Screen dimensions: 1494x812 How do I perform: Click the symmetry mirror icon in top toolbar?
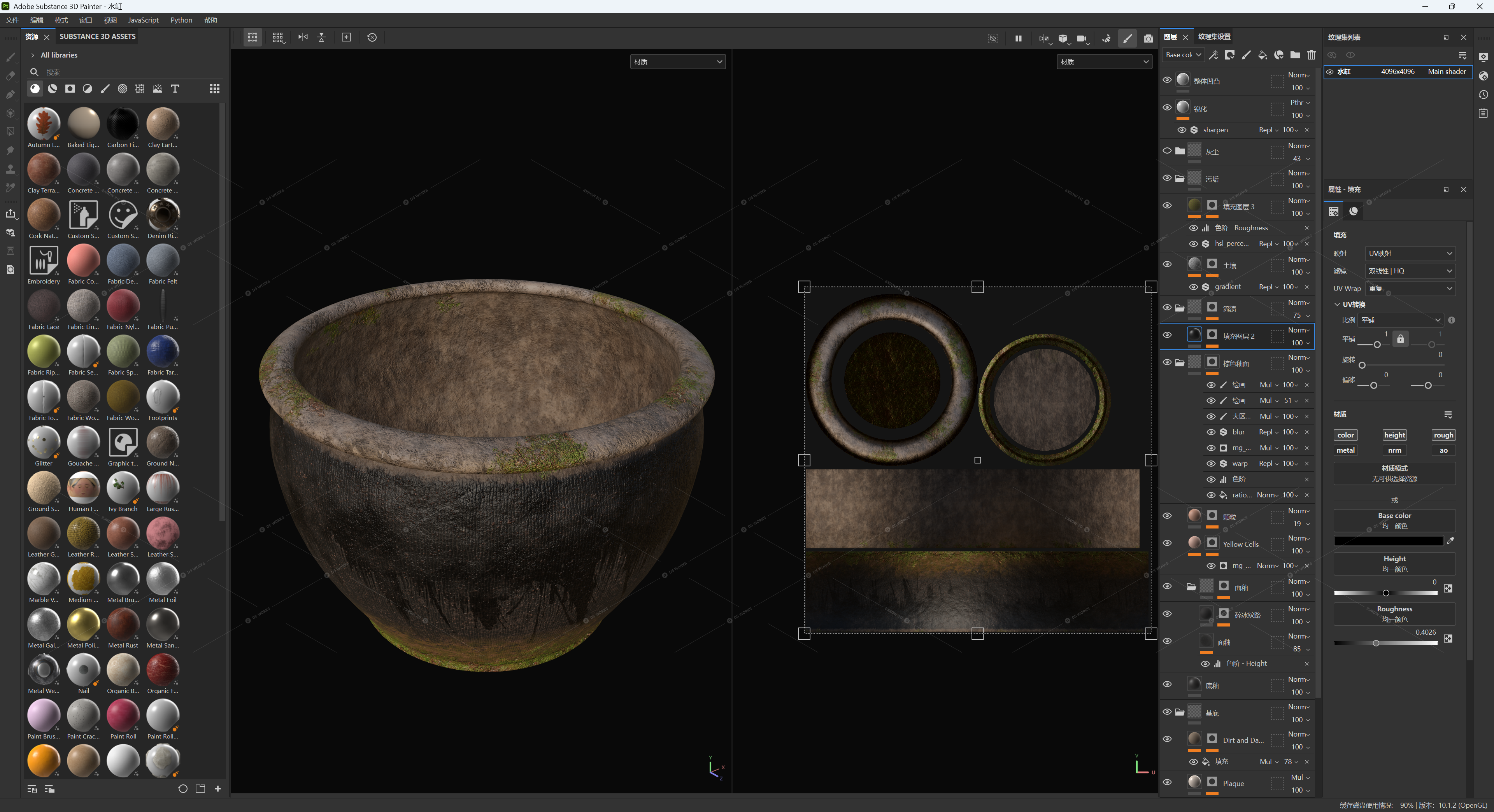coord(303,37)
